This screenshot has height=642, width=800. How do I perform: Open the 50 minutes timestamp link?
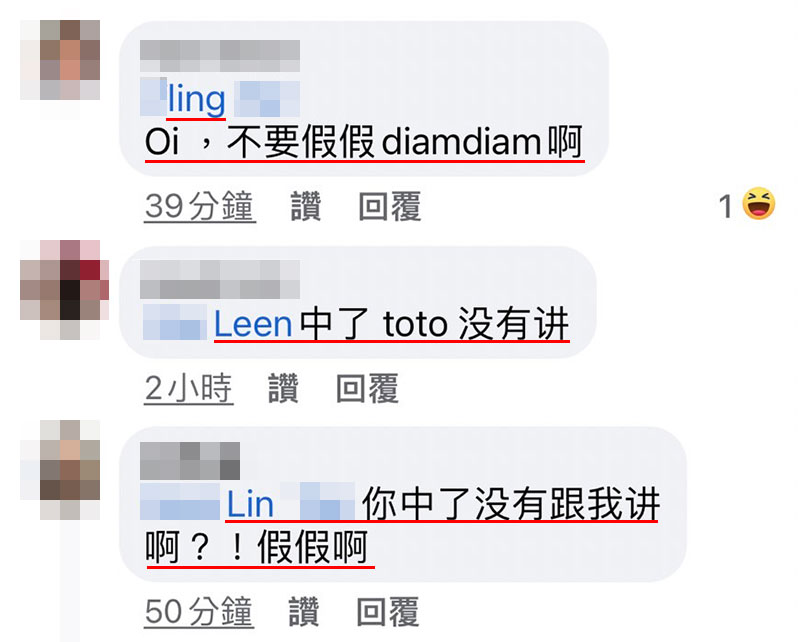(x=199, y=611)
